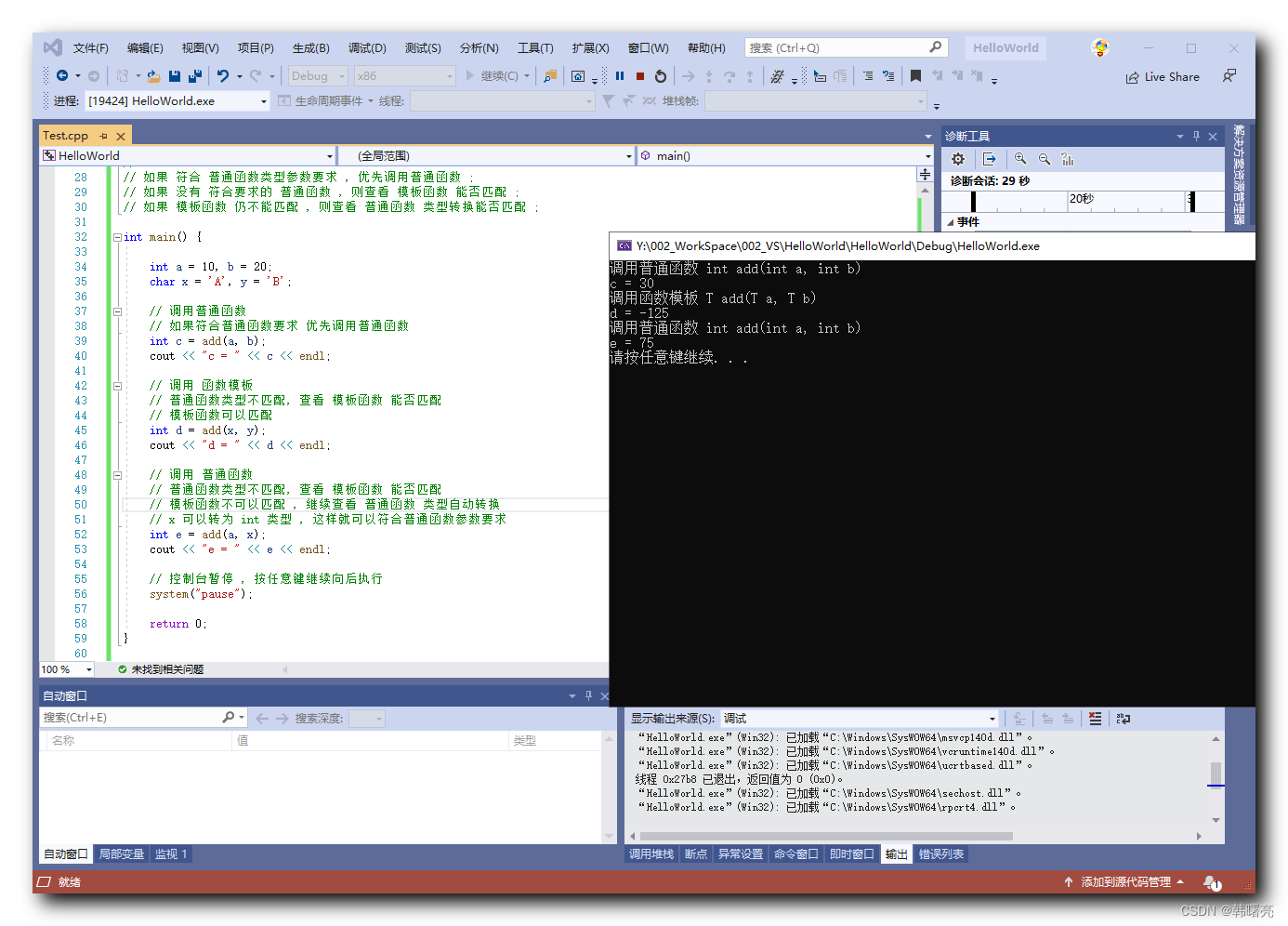Screen dimensions: 1288x926
Task: Open the 工具(T) menu
Action: pos(535,48)
